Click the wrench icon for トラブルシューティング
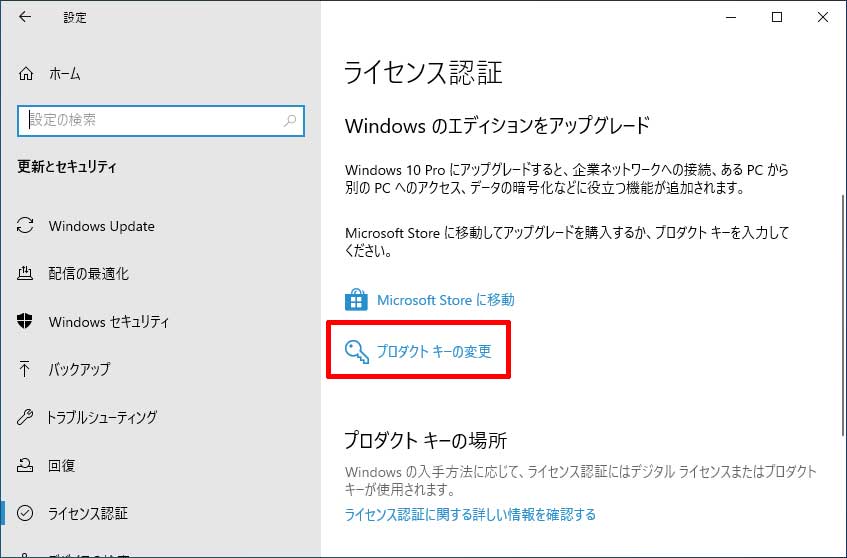 tap(25, 417)
